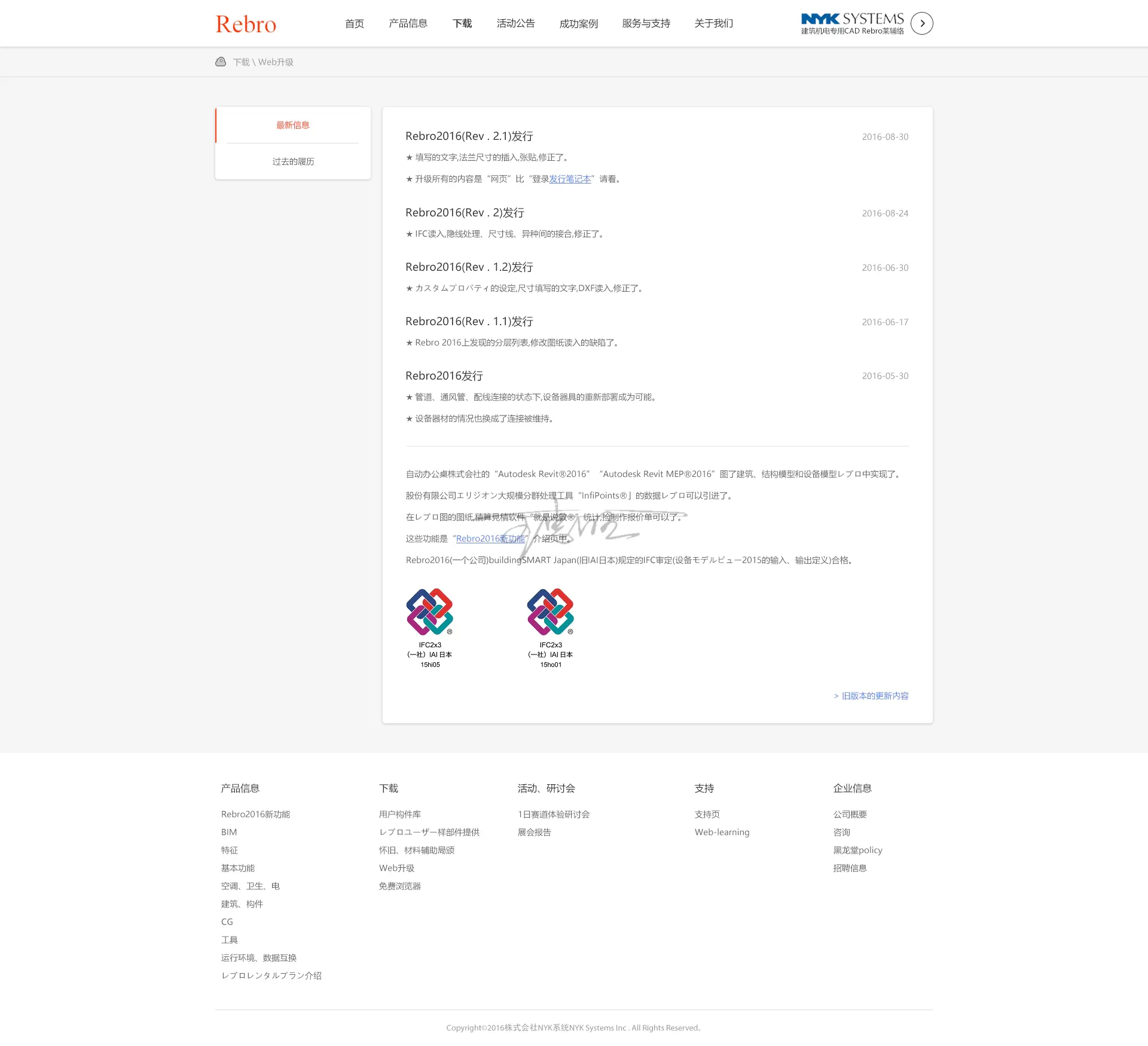Click the Rebro2016(Rev . 2)发行 heading
This screenshot has width=1148, height=1046.
(x=465, y=213)
